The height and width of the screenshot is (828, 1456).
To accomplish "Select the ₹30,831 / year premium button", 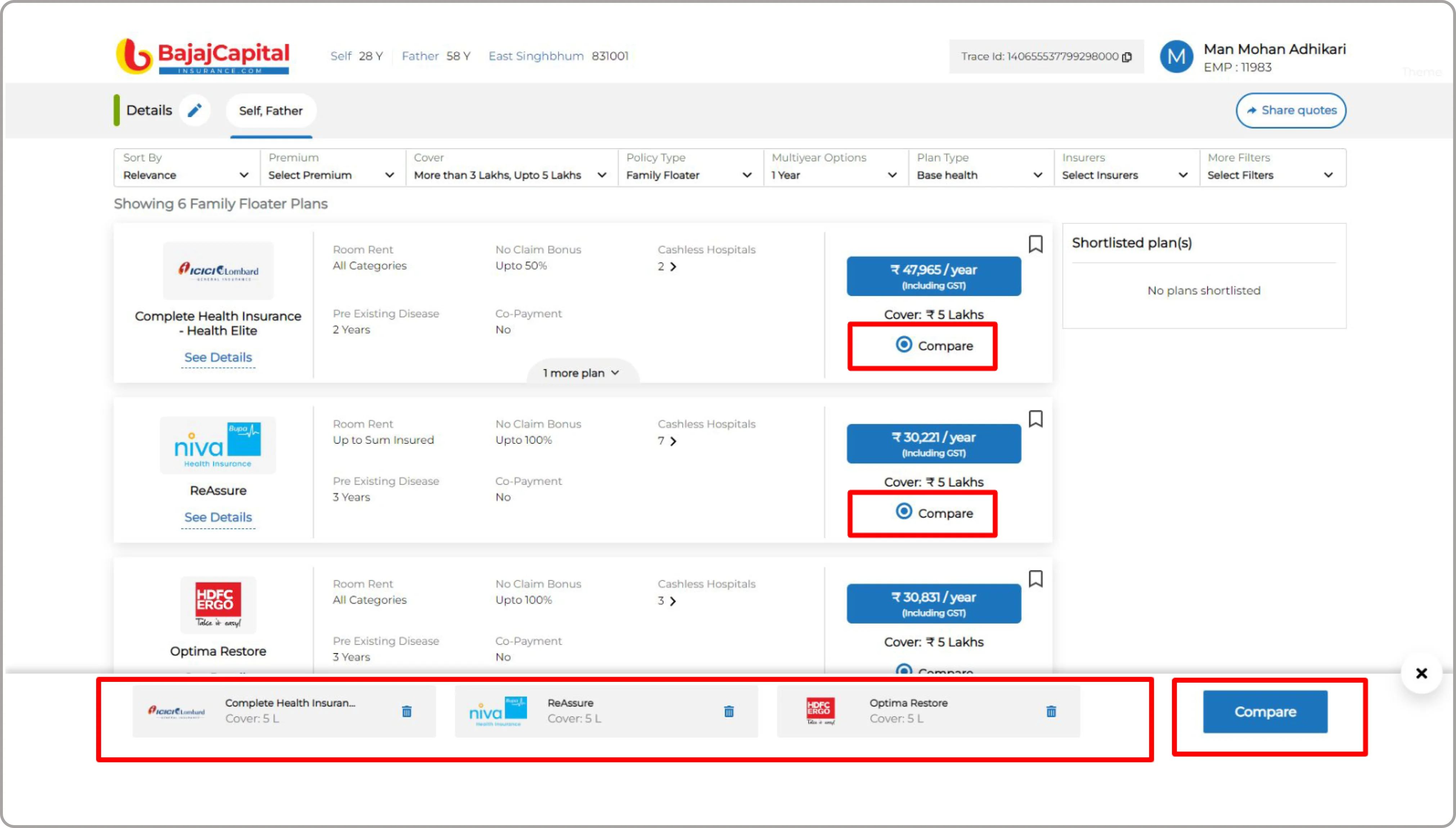I will pos(933,603).
